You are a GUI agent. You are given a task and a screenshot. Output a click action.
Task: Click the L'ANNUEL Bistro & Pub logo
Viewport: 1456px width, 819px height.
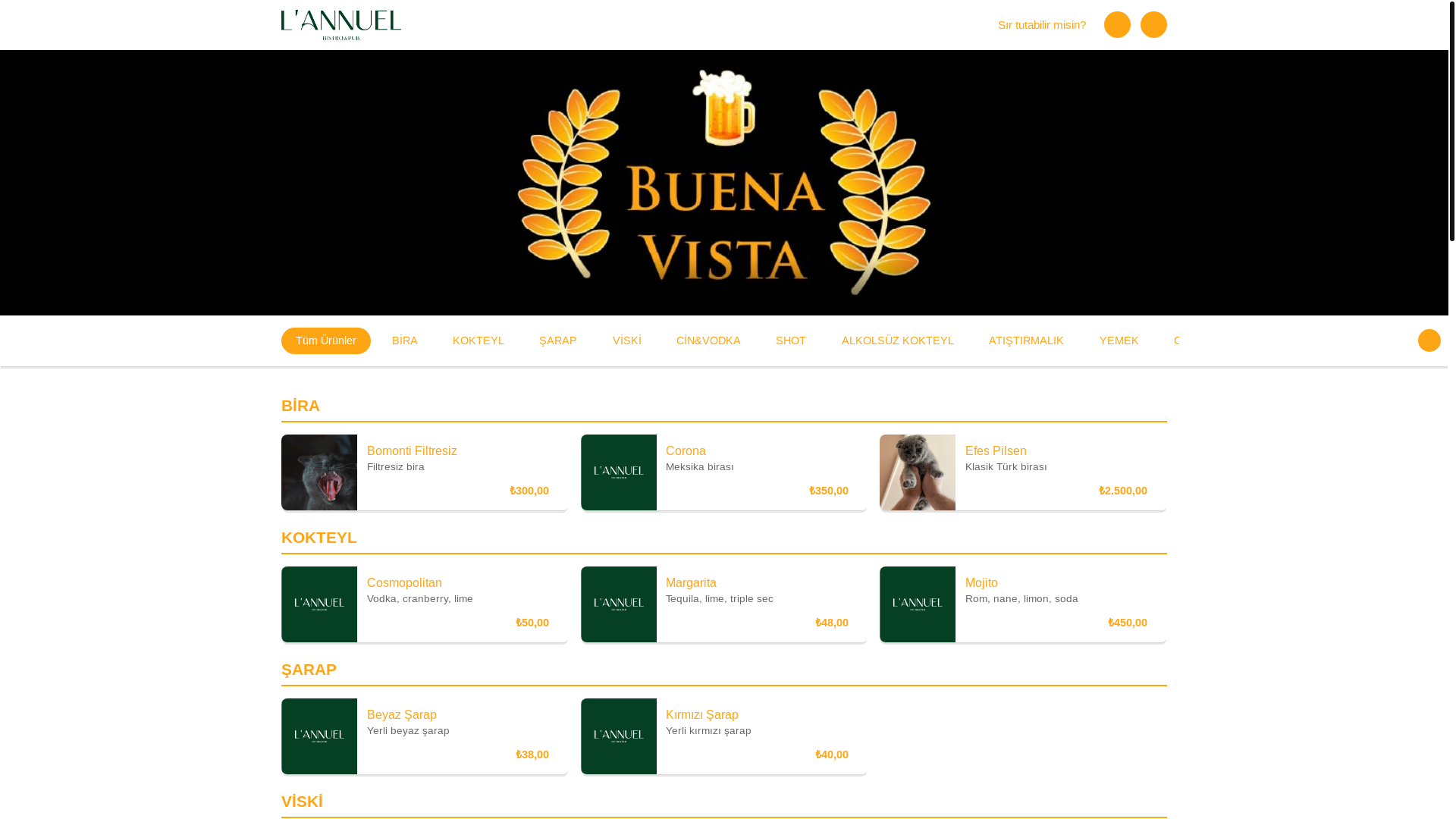click(x=340, y=25)
